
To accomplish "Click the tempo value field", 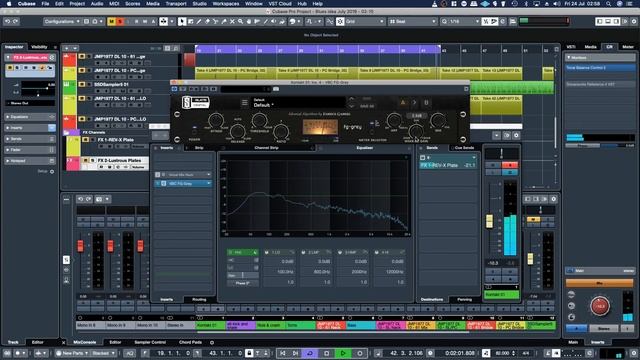I will (x=503, y=353).
